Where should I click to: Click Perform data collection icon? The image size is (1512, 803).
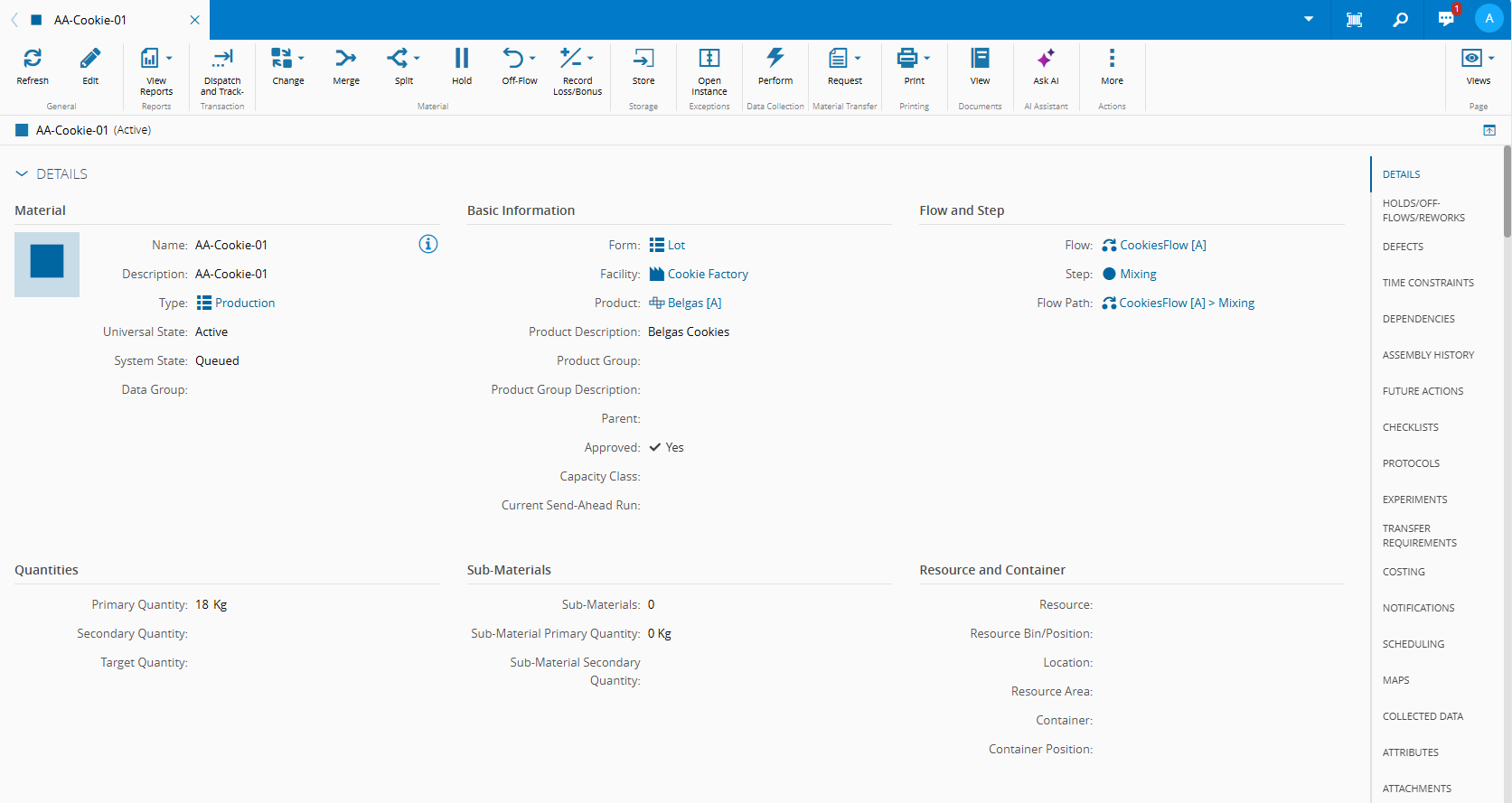coord(775,59)
